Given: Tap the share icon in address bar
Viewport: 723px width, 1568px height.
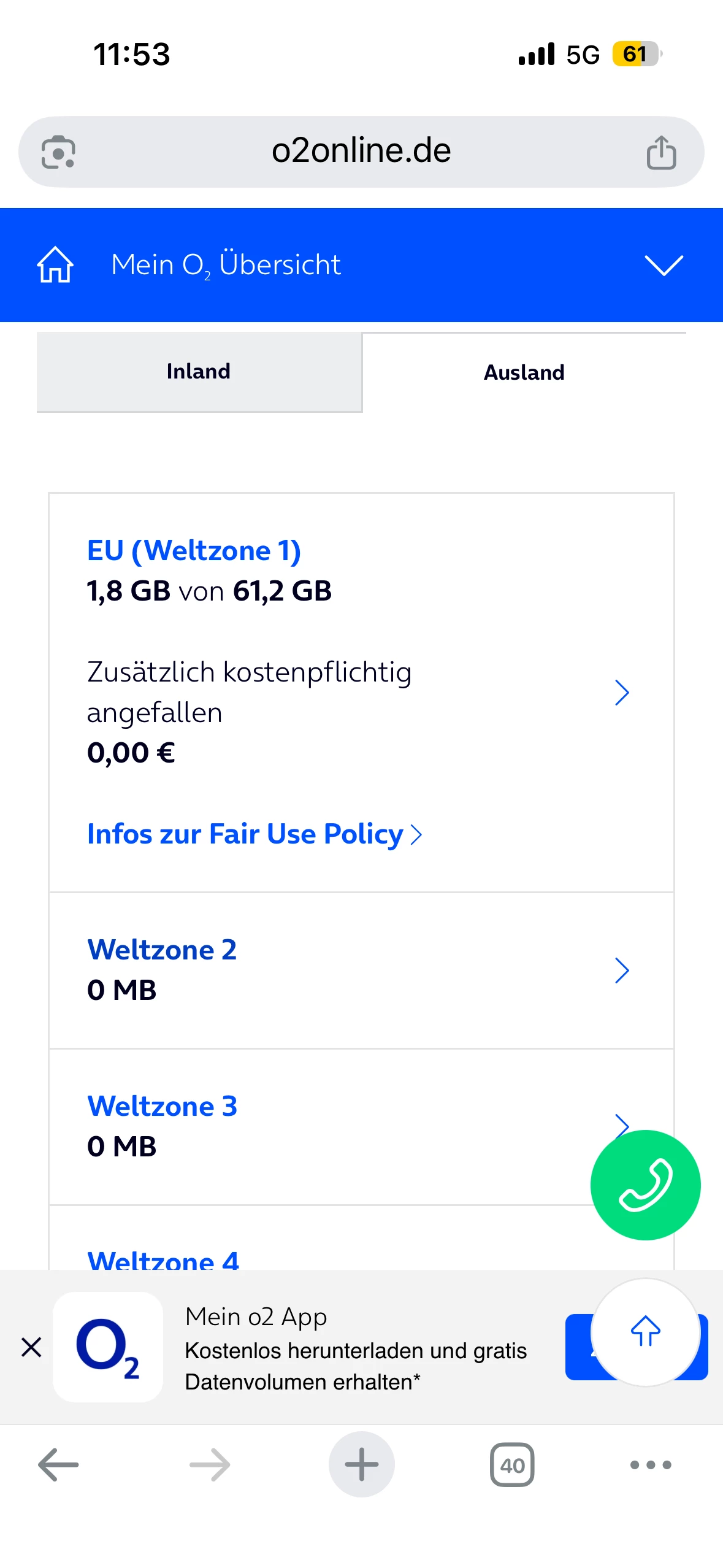Looking at the screenshot, I should click(x=661, y=152).
